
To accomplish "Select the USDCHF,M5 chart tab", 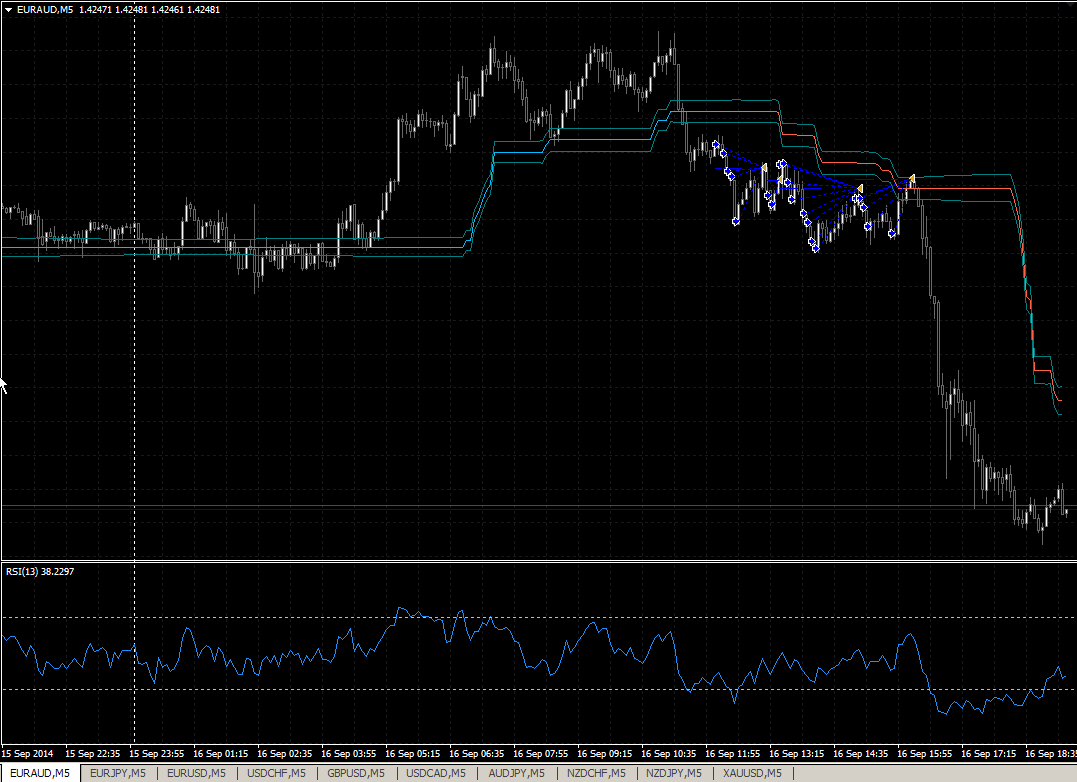I will [276, 773].
